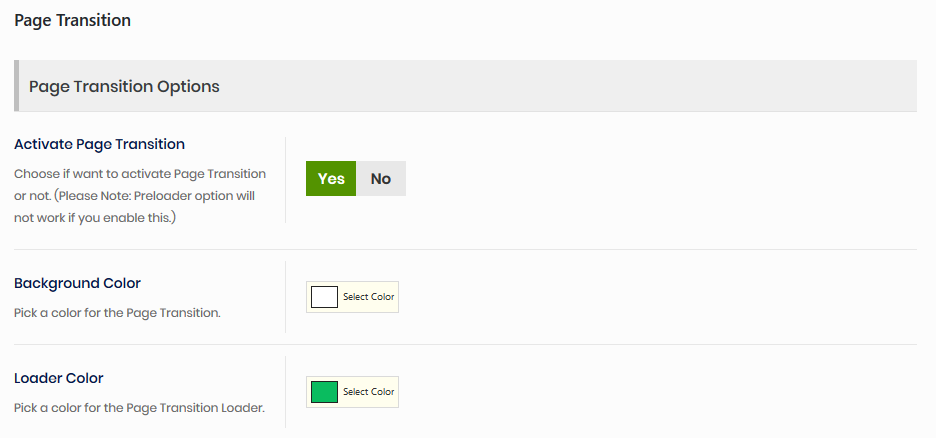Click the divider line above Background Color
936x438 pixels.
[x=465, y=249]
